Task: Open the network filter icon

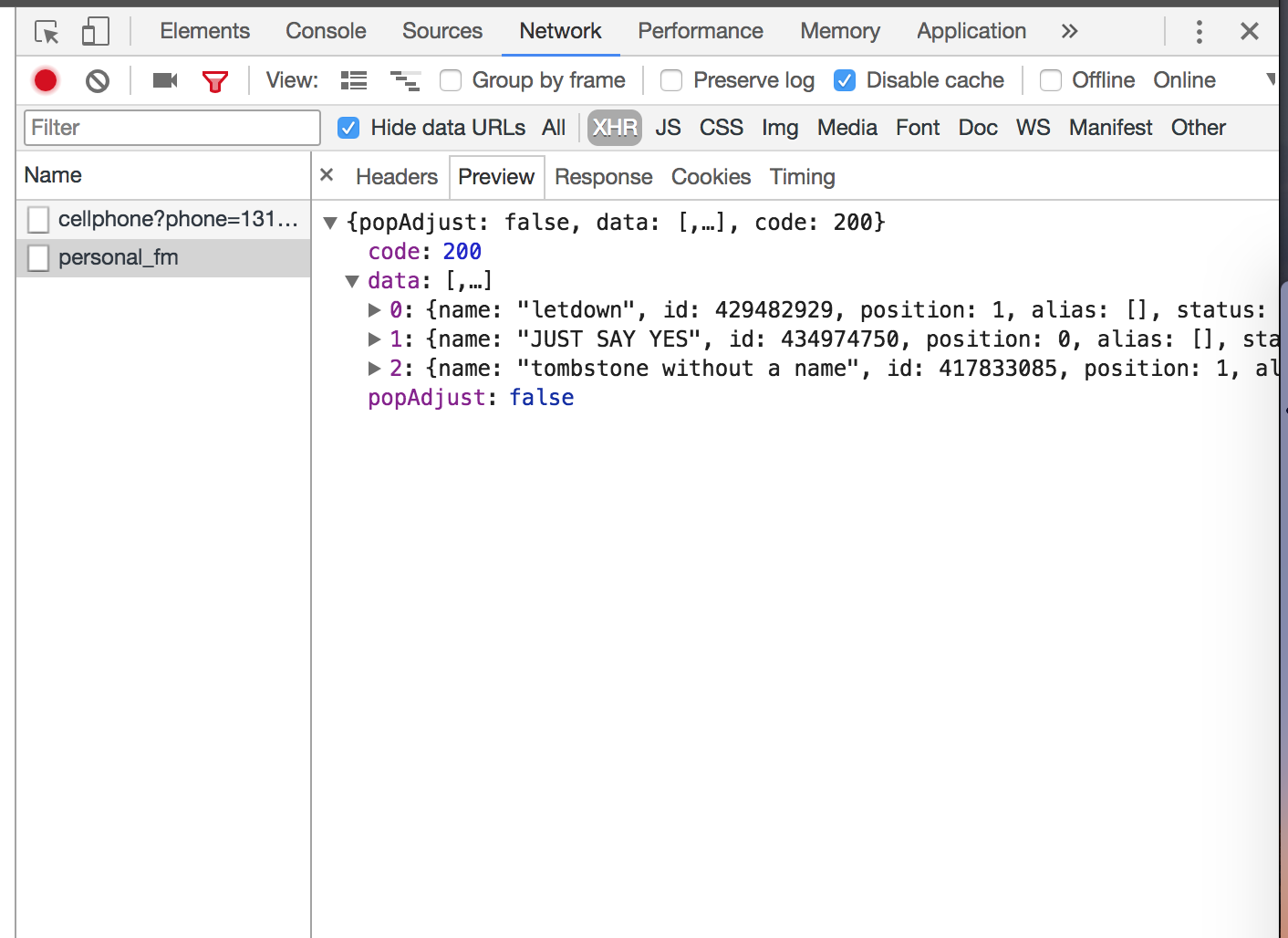Action: 215,80
